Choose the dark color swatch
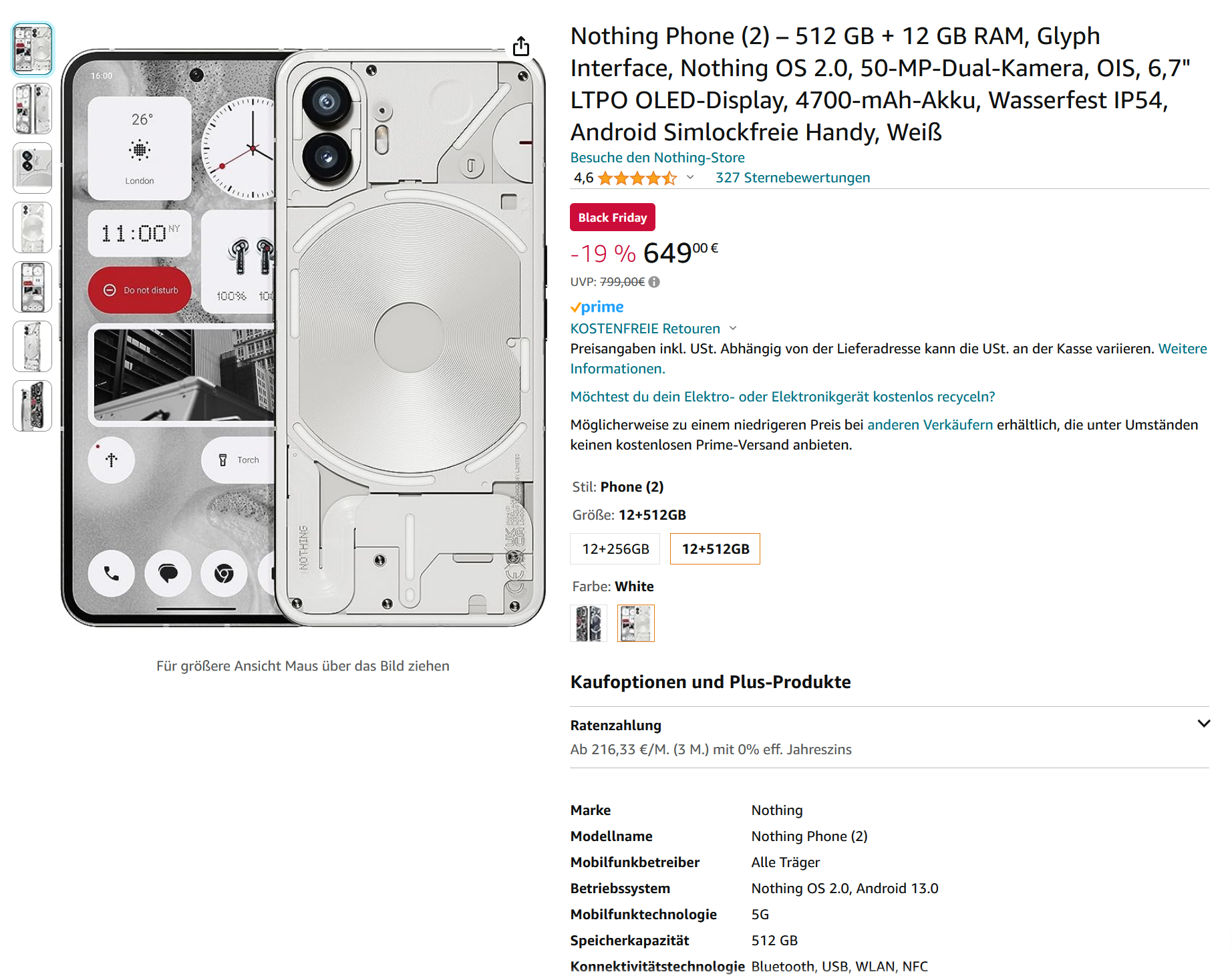The height and width of the screenshot is (976, 1232). pos(588,623)
